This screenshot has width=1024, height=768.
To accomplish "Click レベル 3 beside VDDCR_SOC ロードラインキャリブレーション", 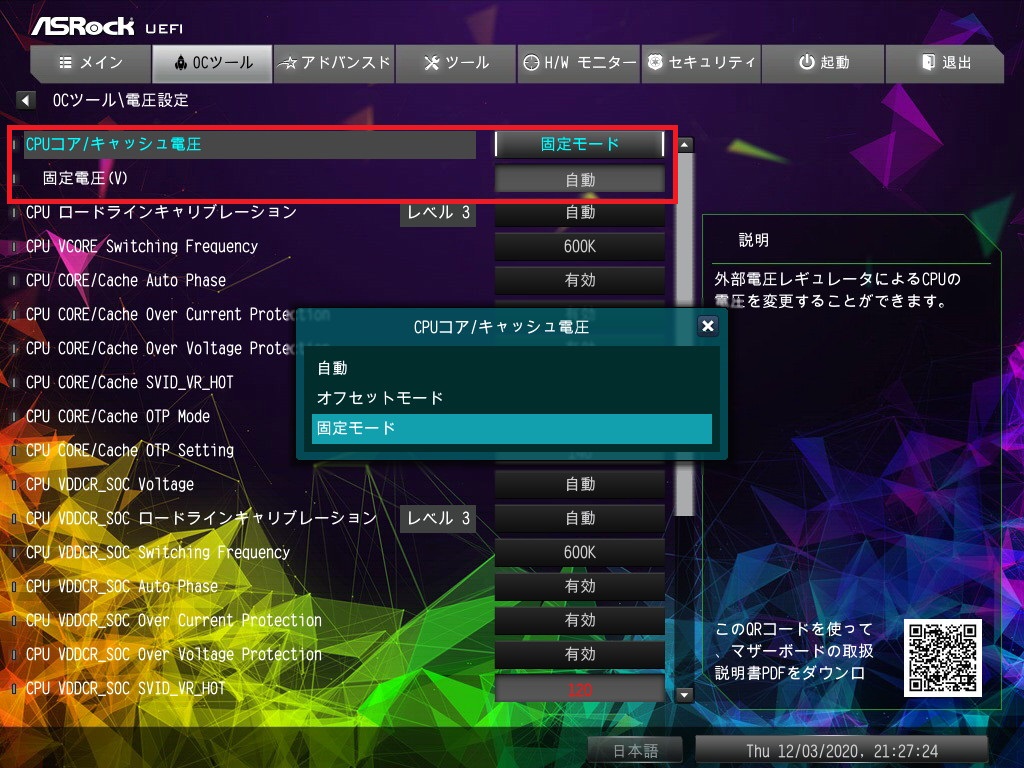I will pos(438,519).
